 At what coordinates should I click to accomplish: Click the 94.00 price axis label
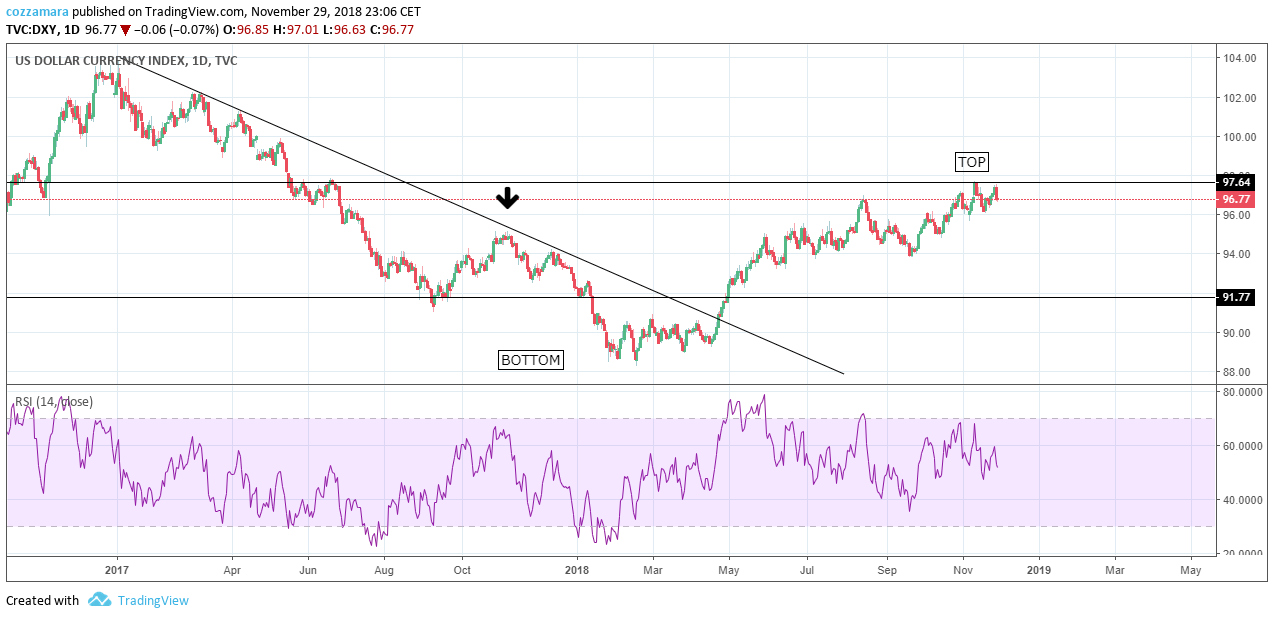pos(1239,254)
